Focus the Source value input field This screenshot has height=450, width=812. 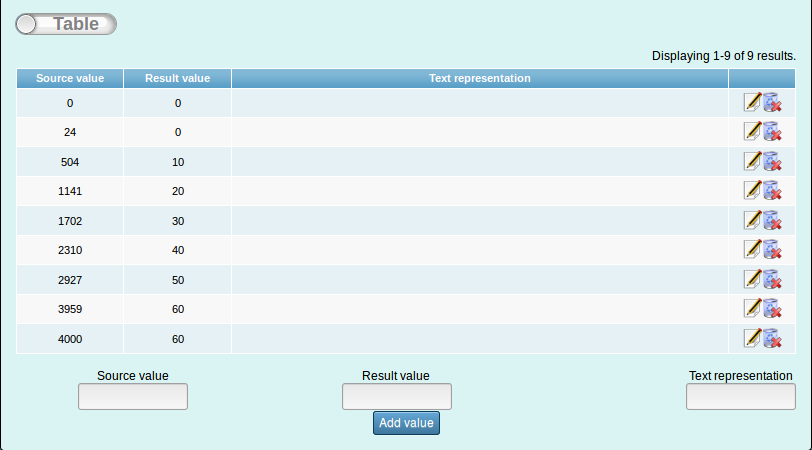coord(133,397)
